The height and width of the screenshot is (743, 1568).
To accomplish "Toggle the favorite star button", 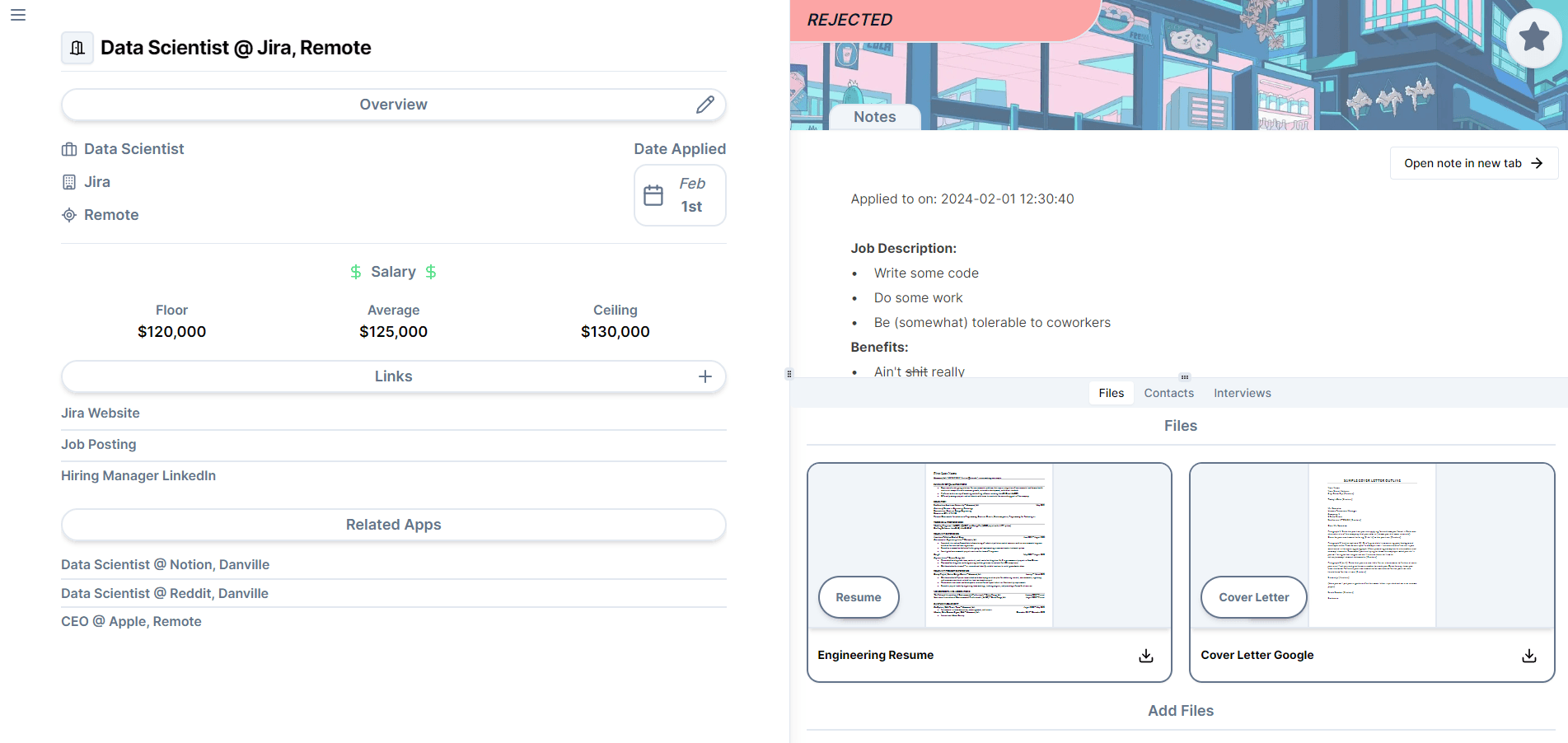I will point(1533,37).
